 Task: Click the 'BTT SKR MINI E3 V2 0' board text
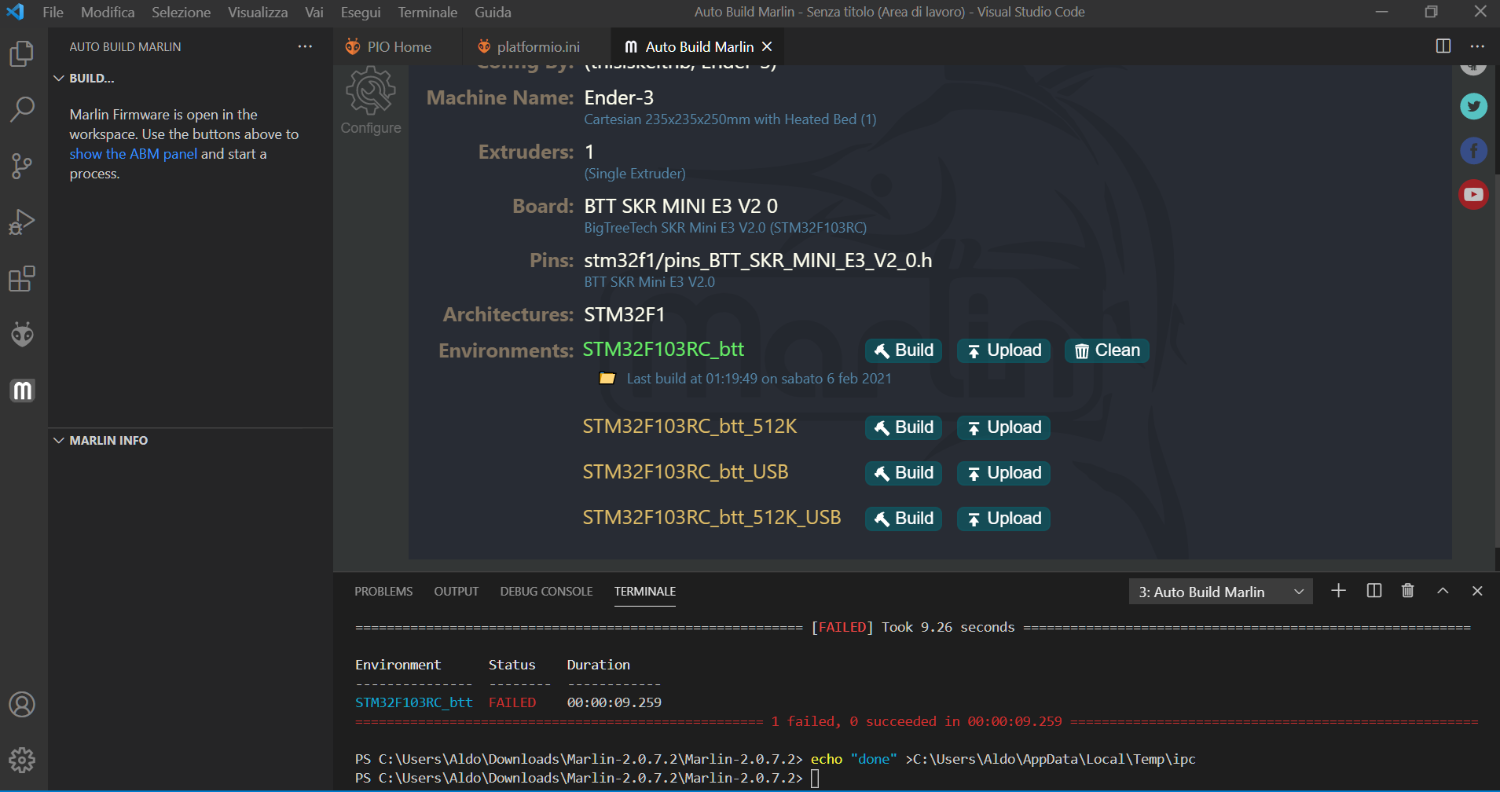681,207
